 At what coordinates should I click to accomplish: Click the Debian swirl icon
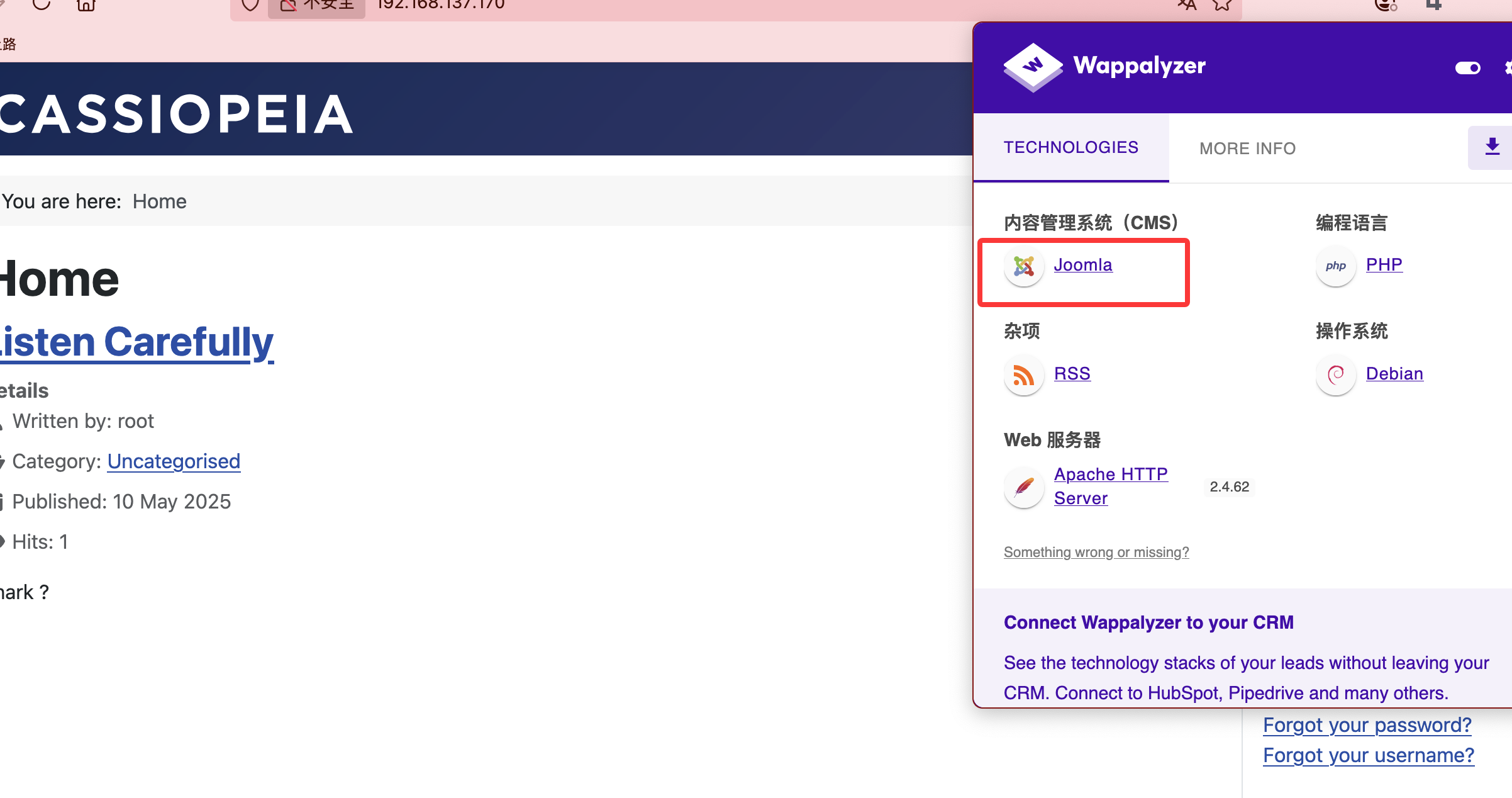click(x=1335, y=375)
